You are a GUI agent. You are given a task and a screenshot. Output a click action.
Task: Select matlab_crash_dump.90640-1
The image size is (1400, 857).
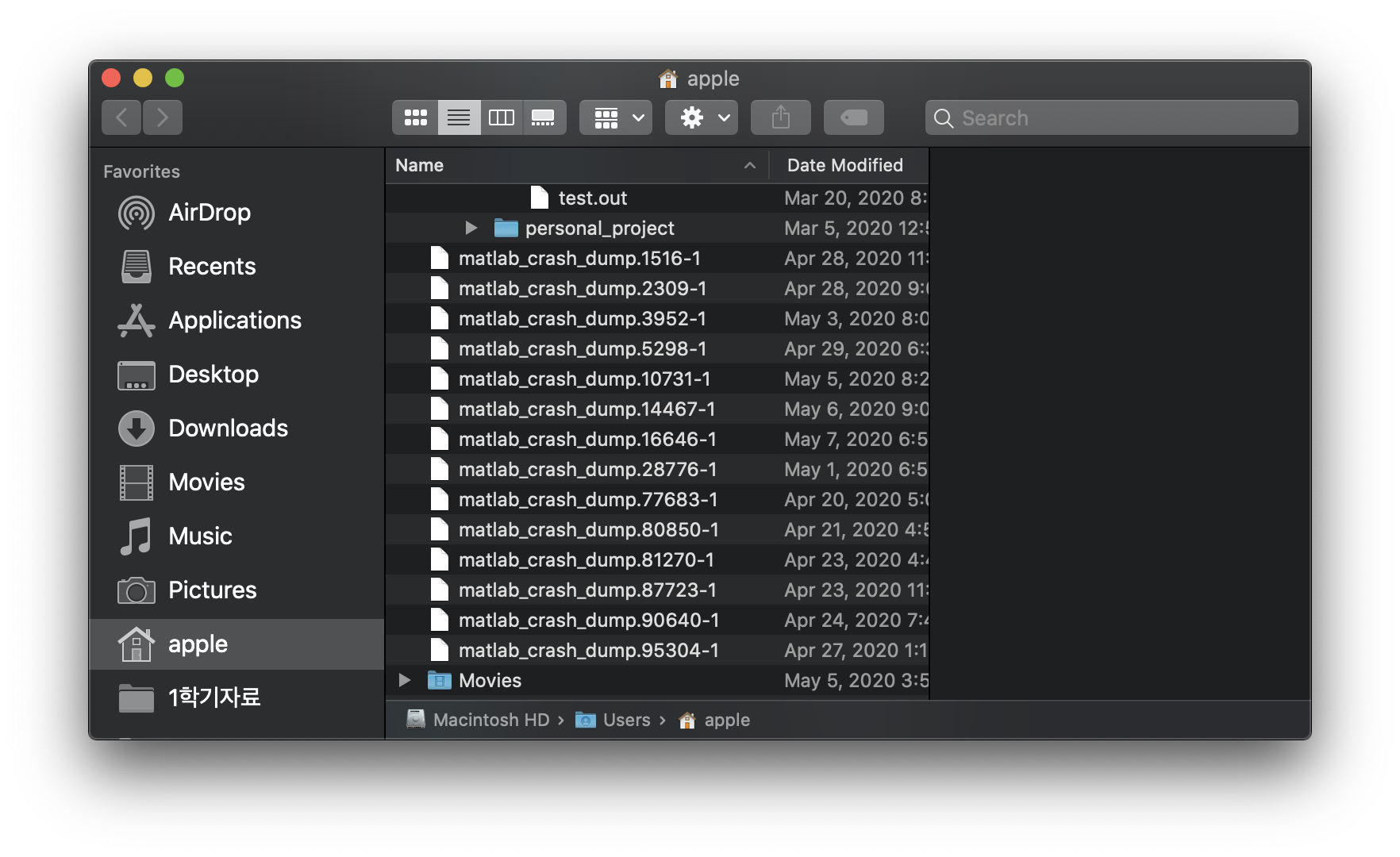[657, 621]
